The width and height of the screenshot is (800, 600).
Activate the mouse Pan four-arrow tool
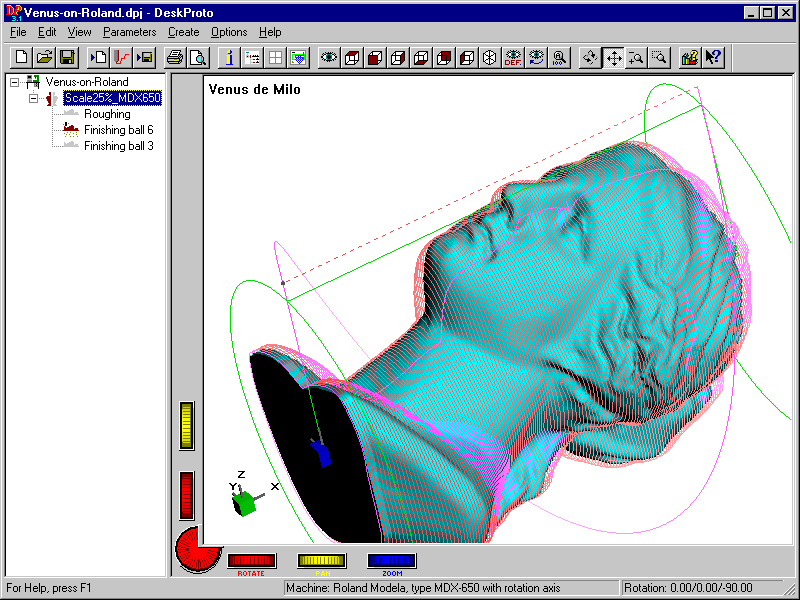[613, 57]
